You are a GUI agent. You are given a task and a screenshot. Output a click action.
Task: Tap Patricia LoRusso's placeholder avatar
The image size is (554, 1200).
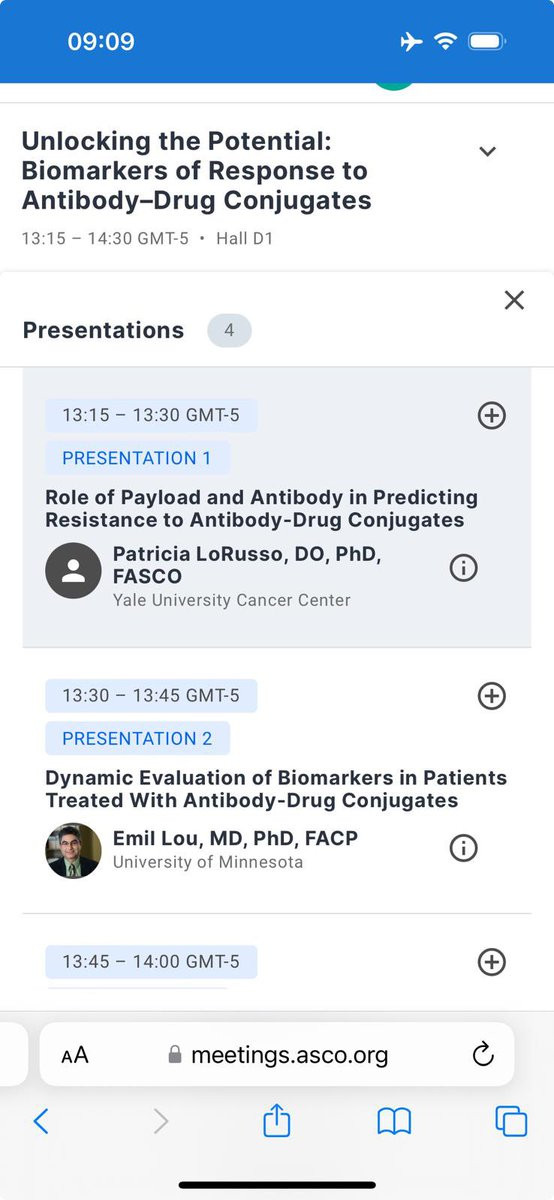point(73,571)
